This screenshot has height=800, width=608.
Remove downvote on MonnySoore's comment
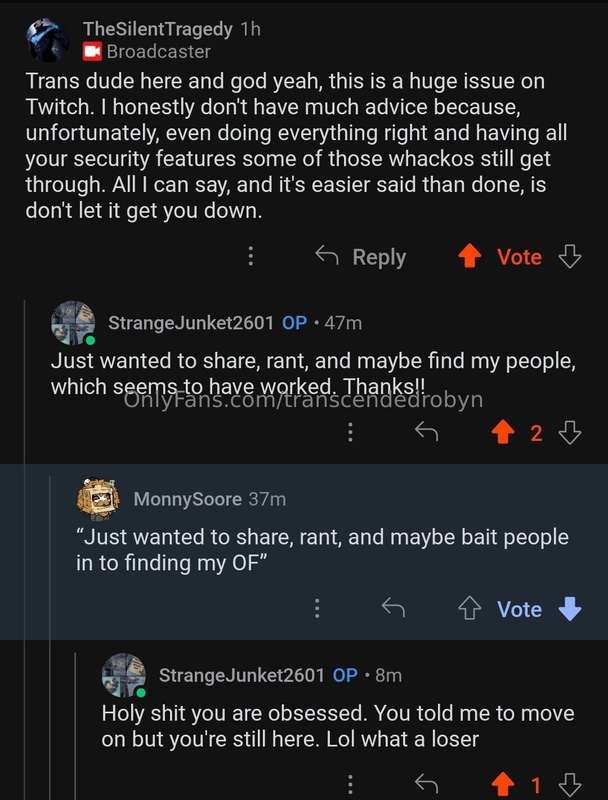pos(570,609)
